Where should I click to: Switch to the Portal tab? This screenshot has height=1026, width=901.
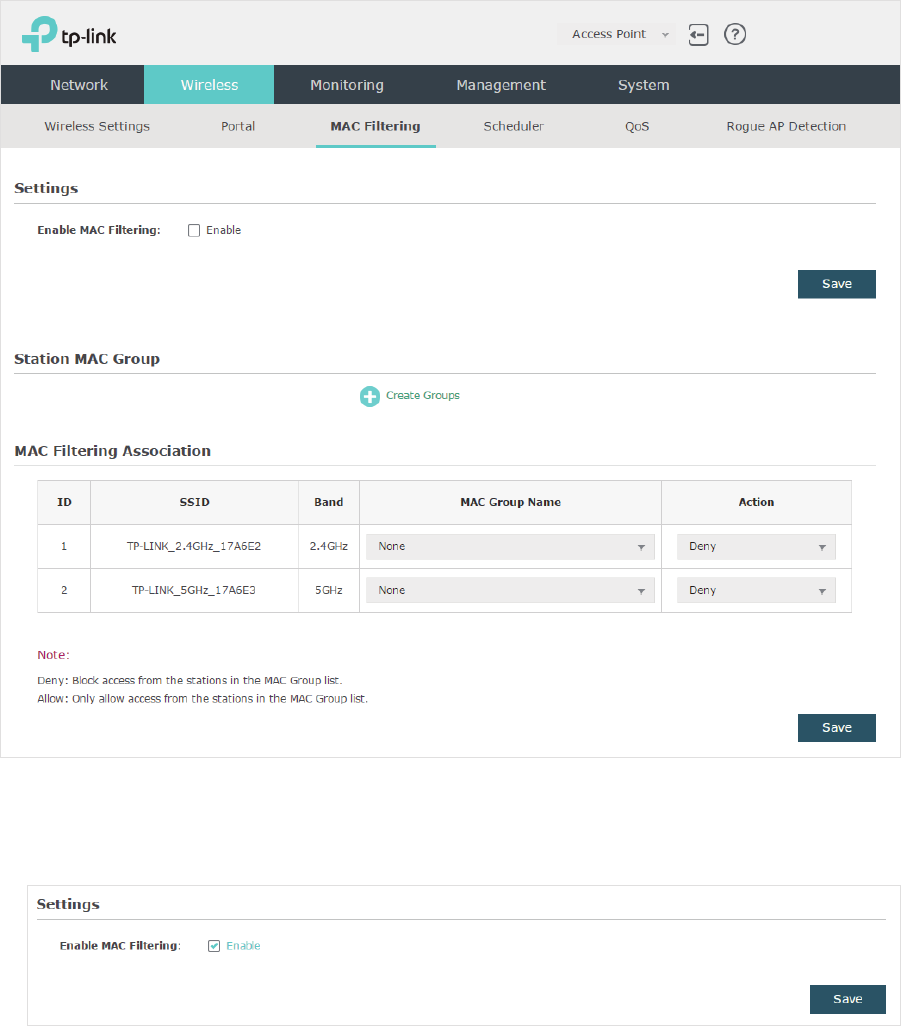click(238, 126)
